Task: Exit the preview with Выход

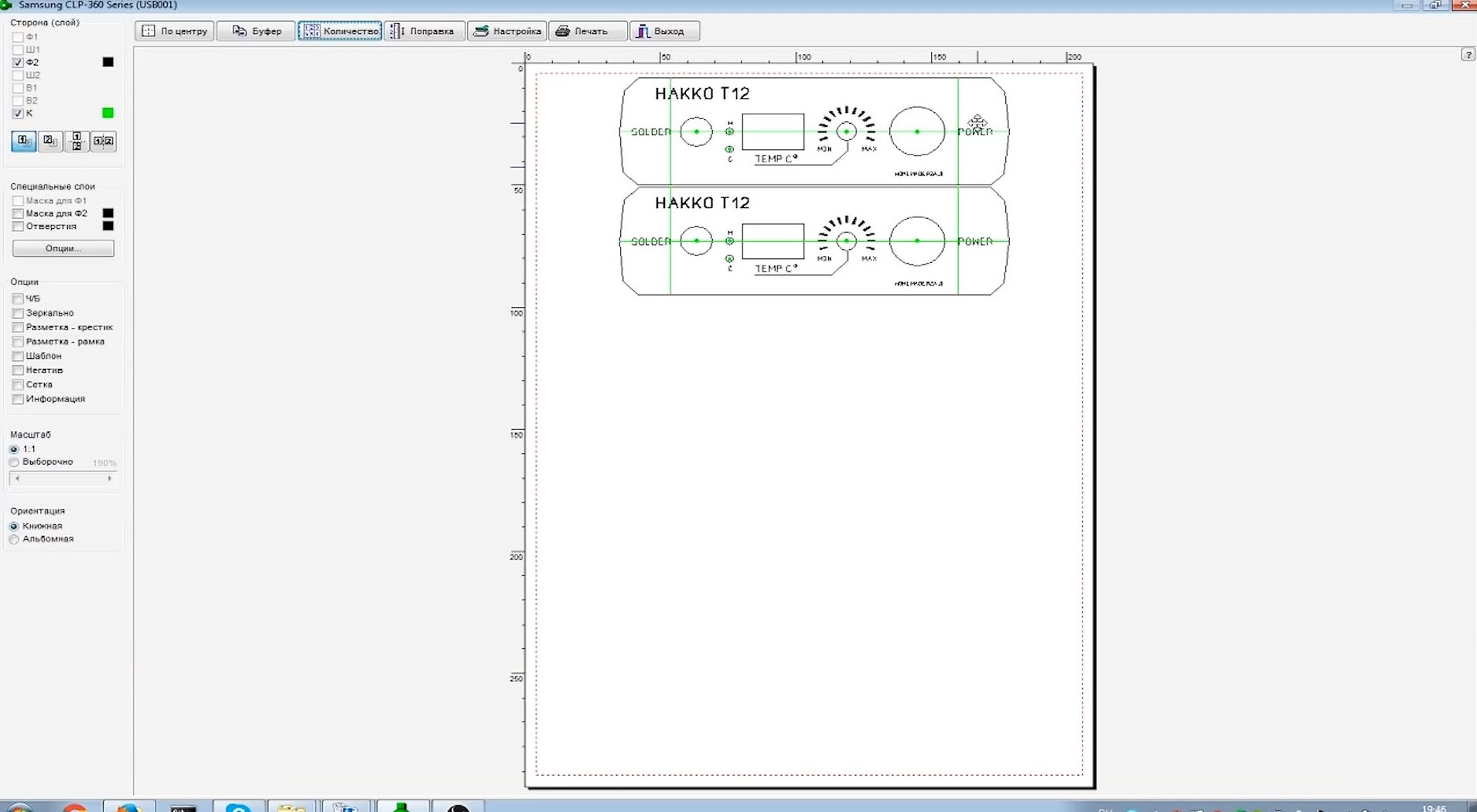Action: coord(664,31)
